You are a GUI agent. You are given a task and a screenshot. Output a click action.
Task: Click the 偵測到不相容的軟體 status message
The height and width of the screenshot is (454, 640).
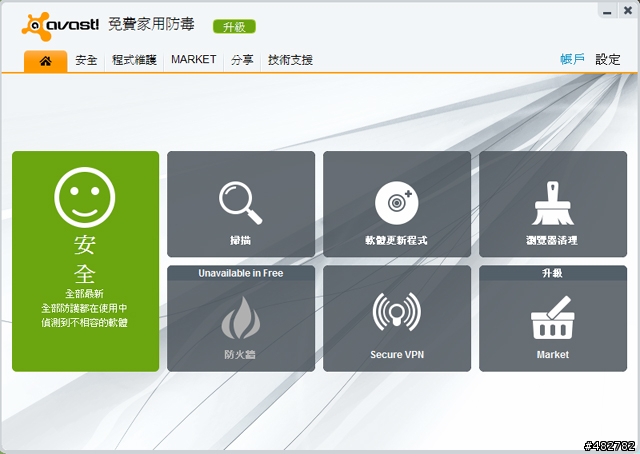coord(84,323)
